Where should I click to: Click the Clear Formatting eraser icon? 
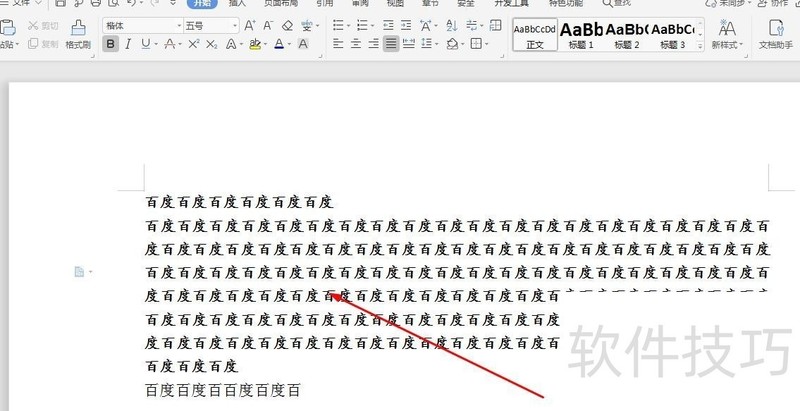(288, 25)
